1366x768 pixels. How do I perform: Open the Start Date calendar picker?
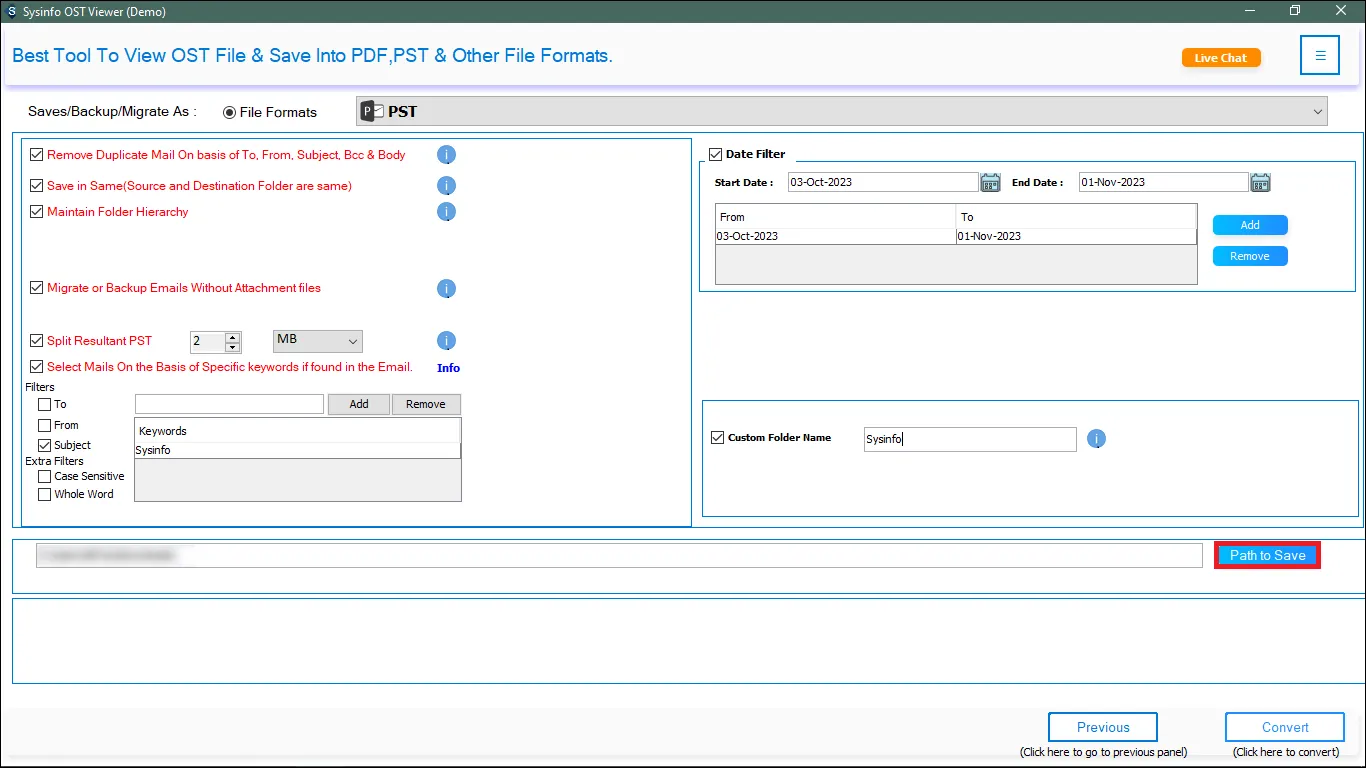pos(990,182)
